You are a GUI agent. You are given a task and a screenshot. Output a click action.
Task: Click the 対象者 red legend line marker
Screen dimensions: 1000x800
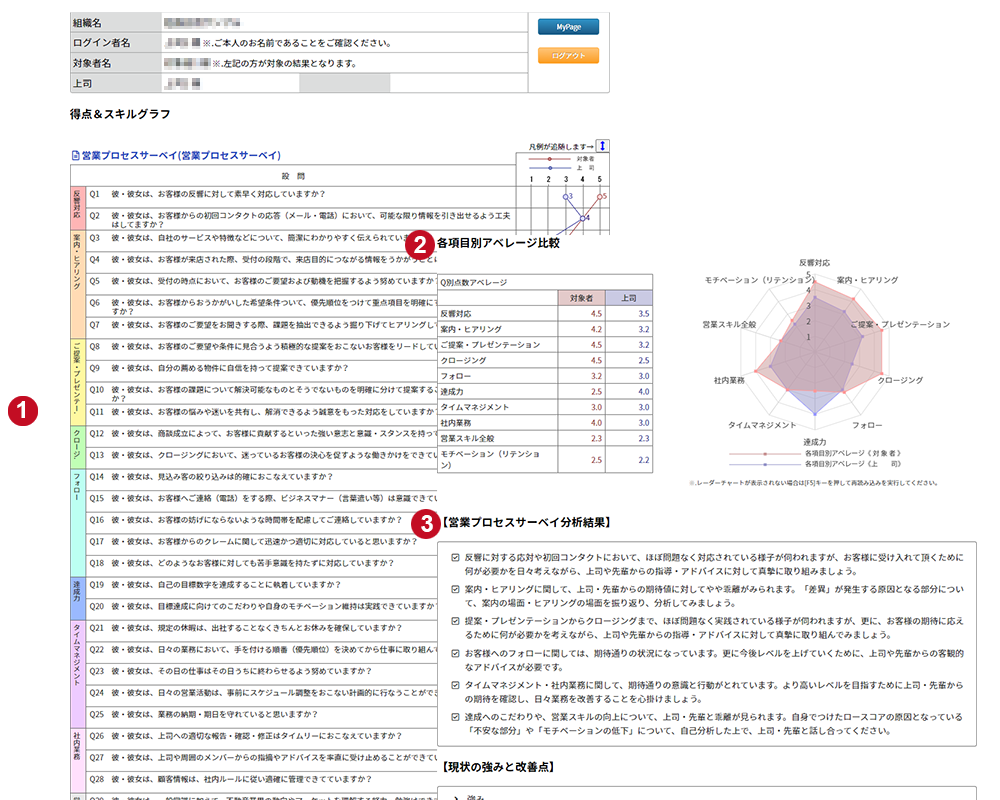pyautogui.click(x=549, y=159)
